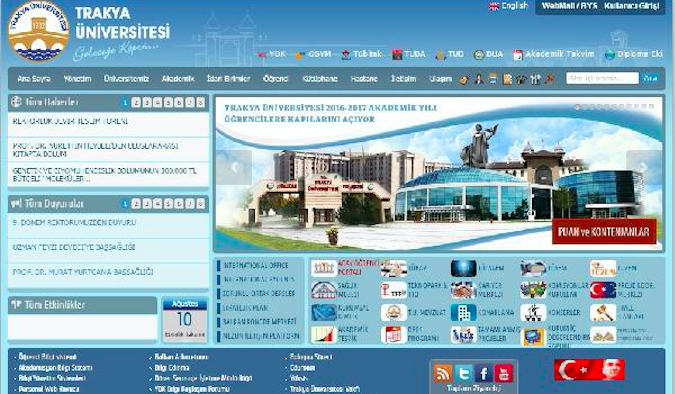Focus the site search input field
This screenshot has width=675, height=394.
pos(602,78)
